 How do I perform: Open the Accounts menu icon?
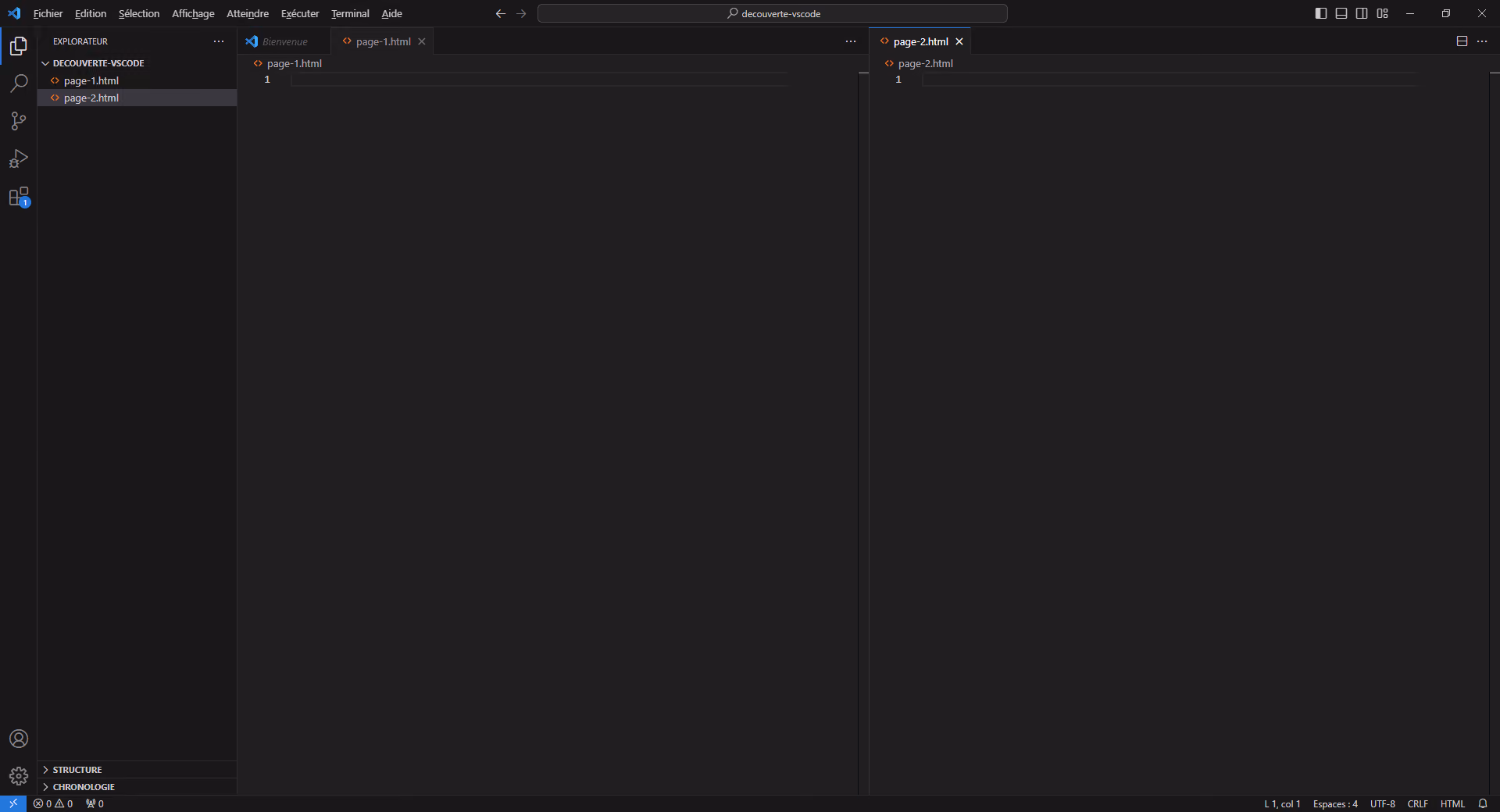(x=19, y=739)
